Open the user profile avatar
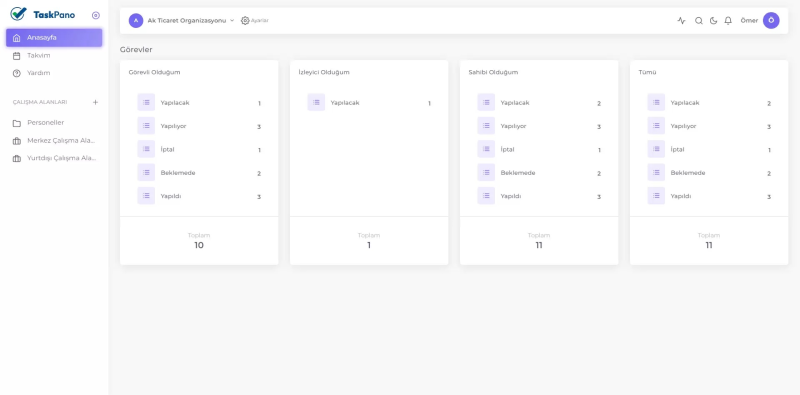The height and width of the screenshot is (395, 800). [771, 20]
